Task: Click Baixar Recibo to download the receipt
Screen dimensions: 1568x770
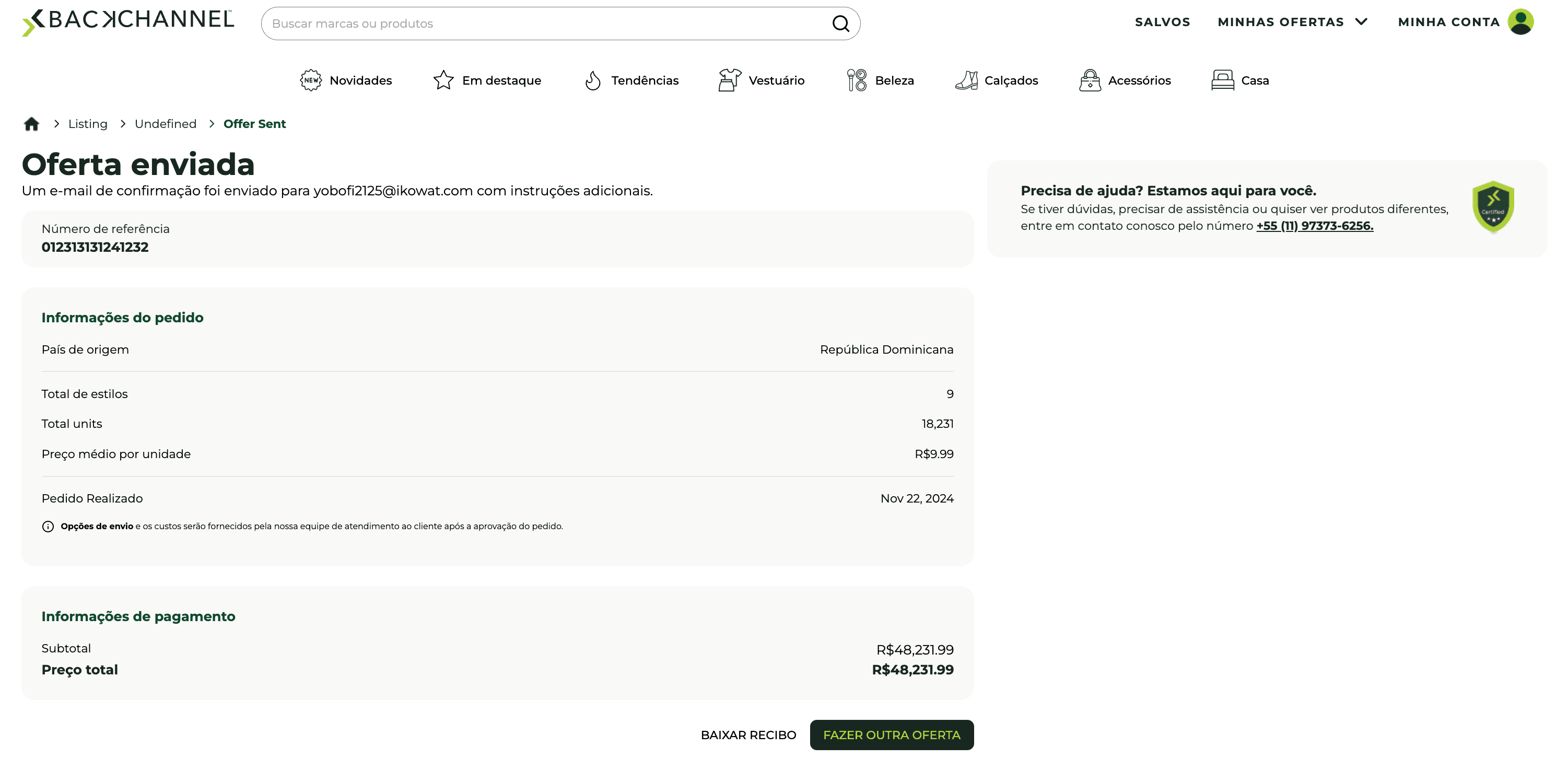Action: 748,736
